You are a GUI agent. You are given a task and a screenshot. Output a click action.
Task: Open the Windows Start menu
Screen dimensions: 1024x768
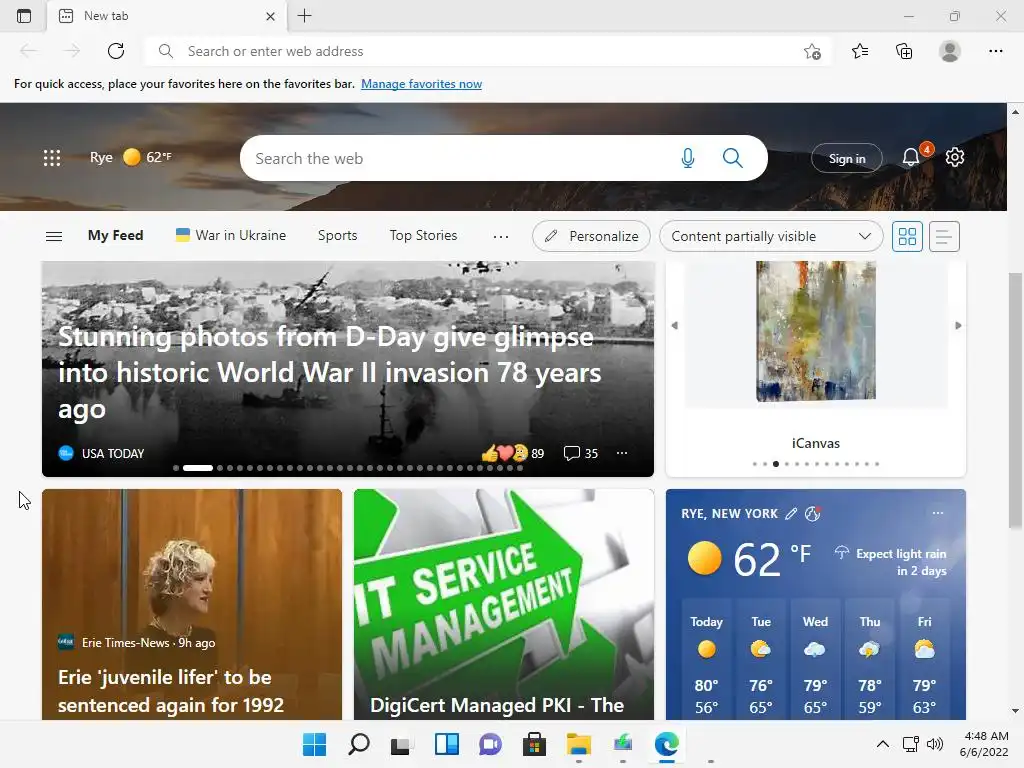[x=314, y=744]
